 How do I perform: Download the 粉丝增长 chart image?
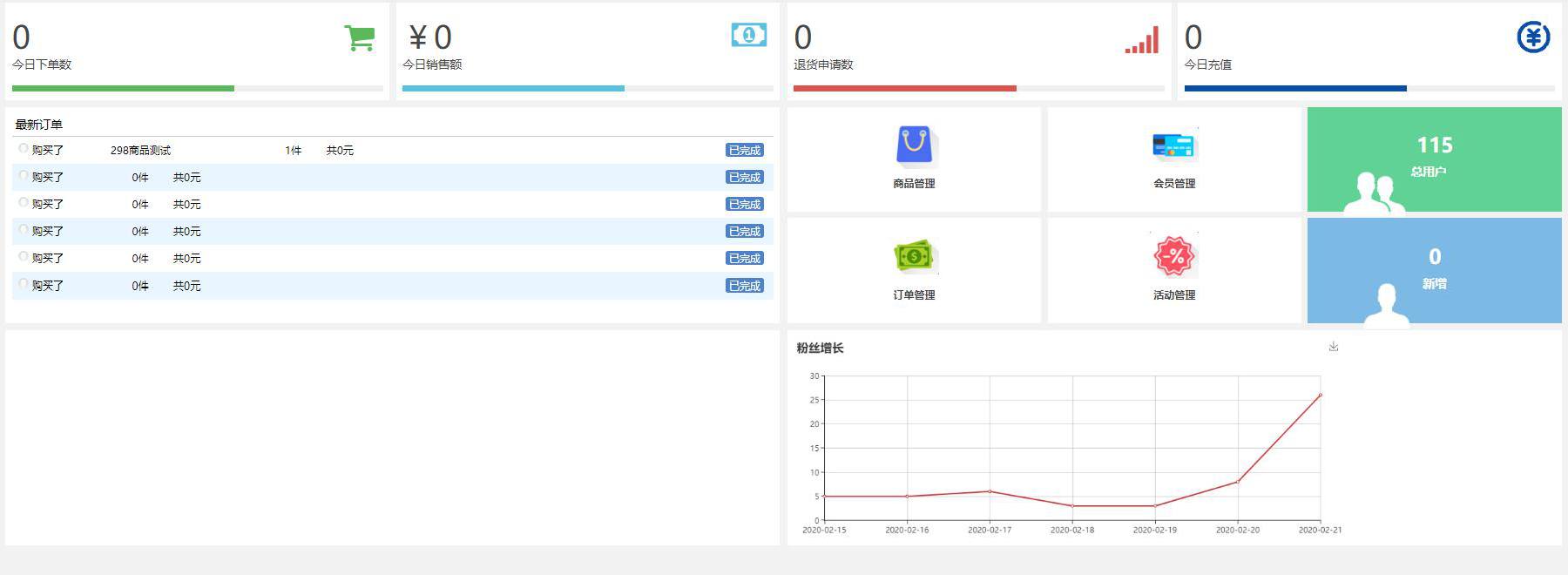(x=1333, y=347)
